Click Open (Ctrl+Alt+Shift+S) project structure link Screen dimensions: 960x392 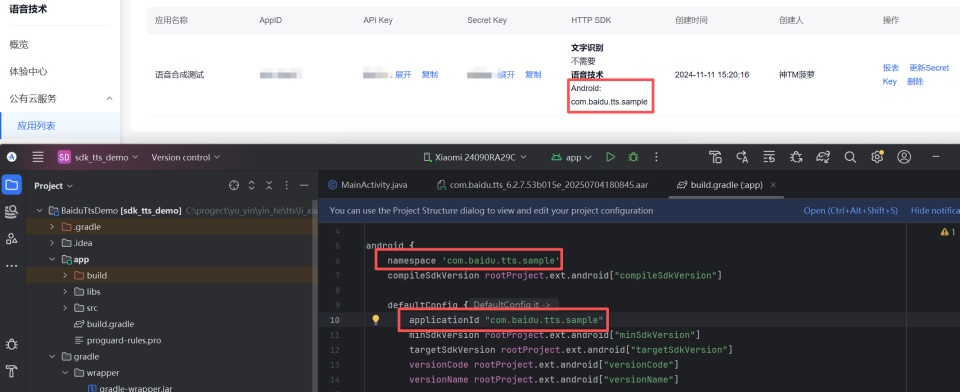pyautogui.click(x=850, y=211)
